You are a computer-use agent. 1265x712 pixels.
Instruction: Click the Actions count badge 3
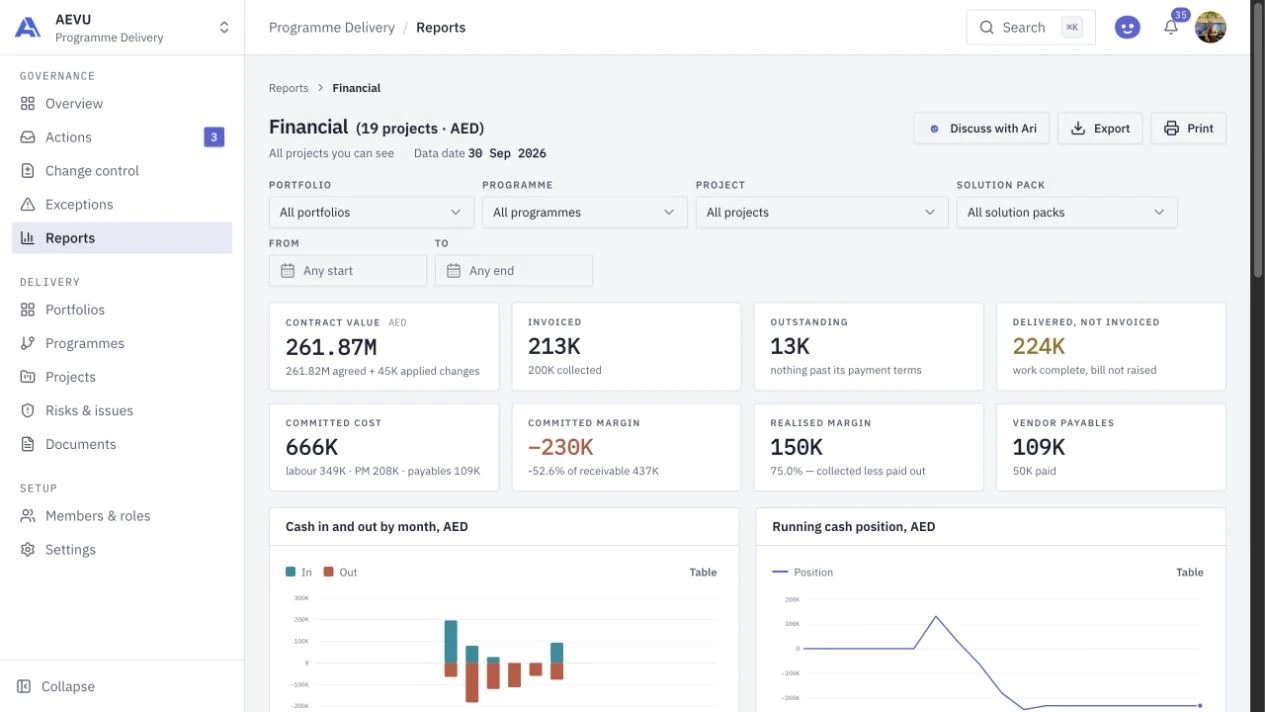point(214,137)
